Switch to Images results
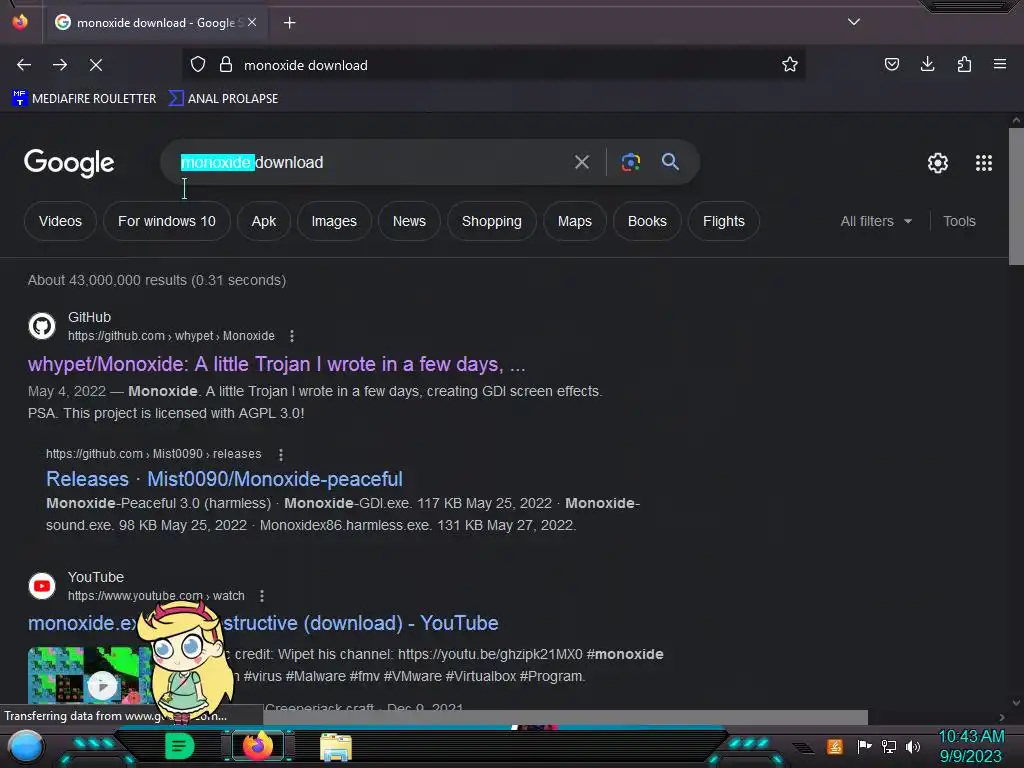1024x768 pixels. click(x=334, y=221)
